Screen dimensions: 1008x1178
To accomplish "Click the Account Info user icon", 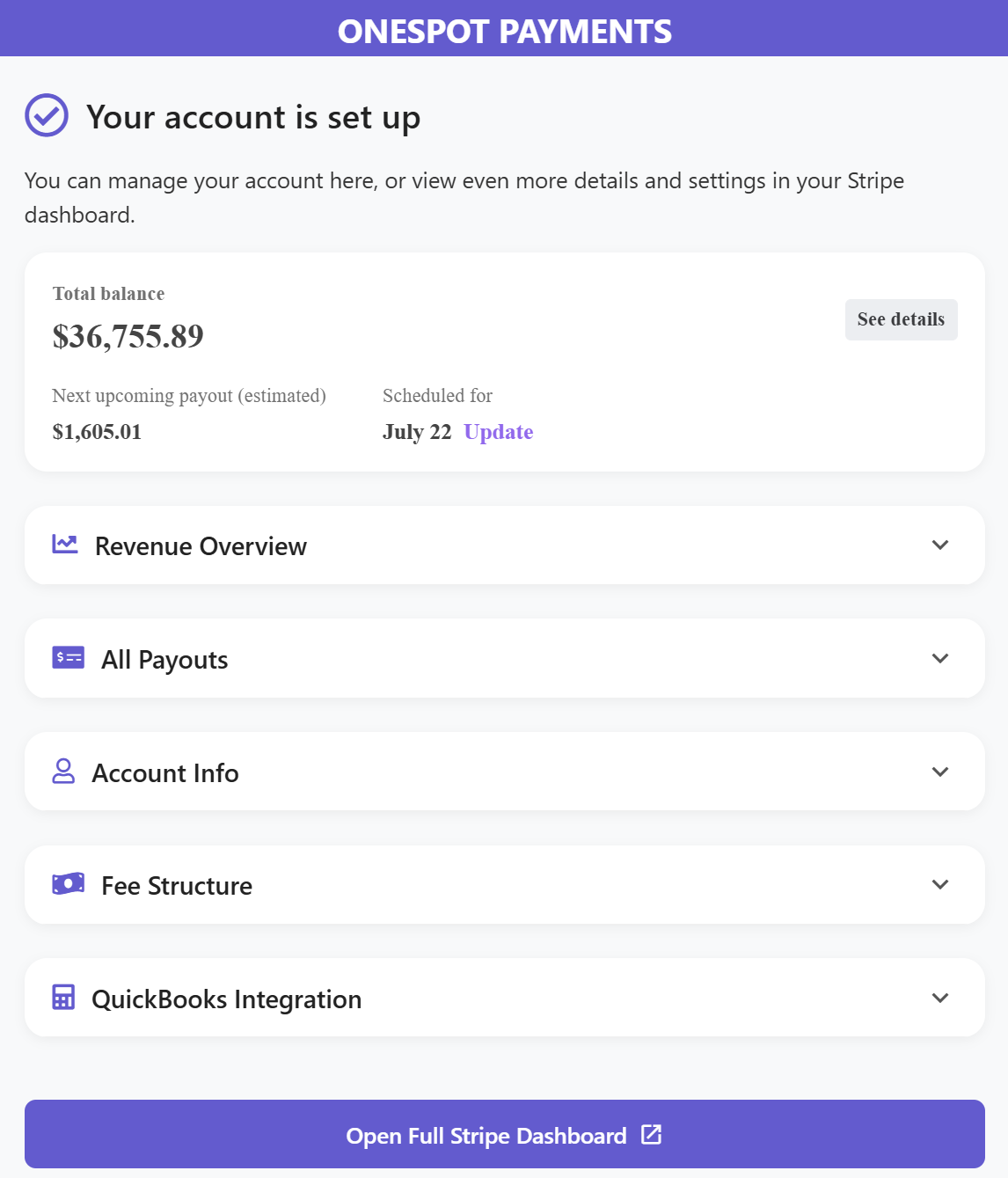I will (x=63, y=771).
